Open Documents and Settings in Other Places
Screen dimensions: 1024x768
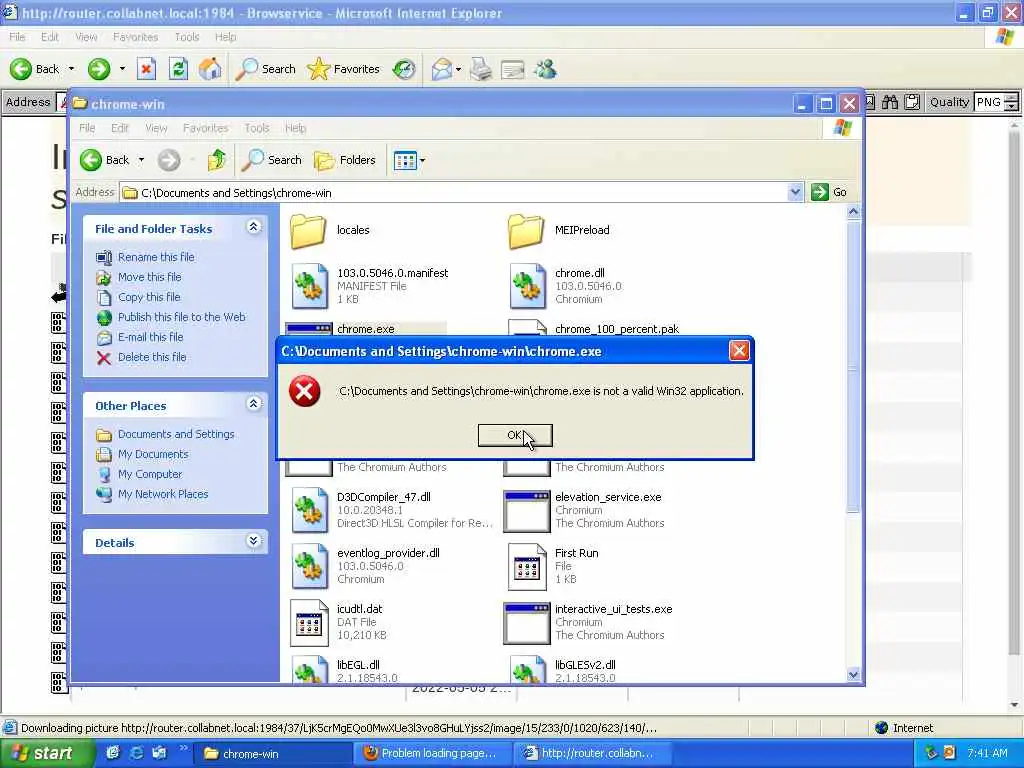176,434
